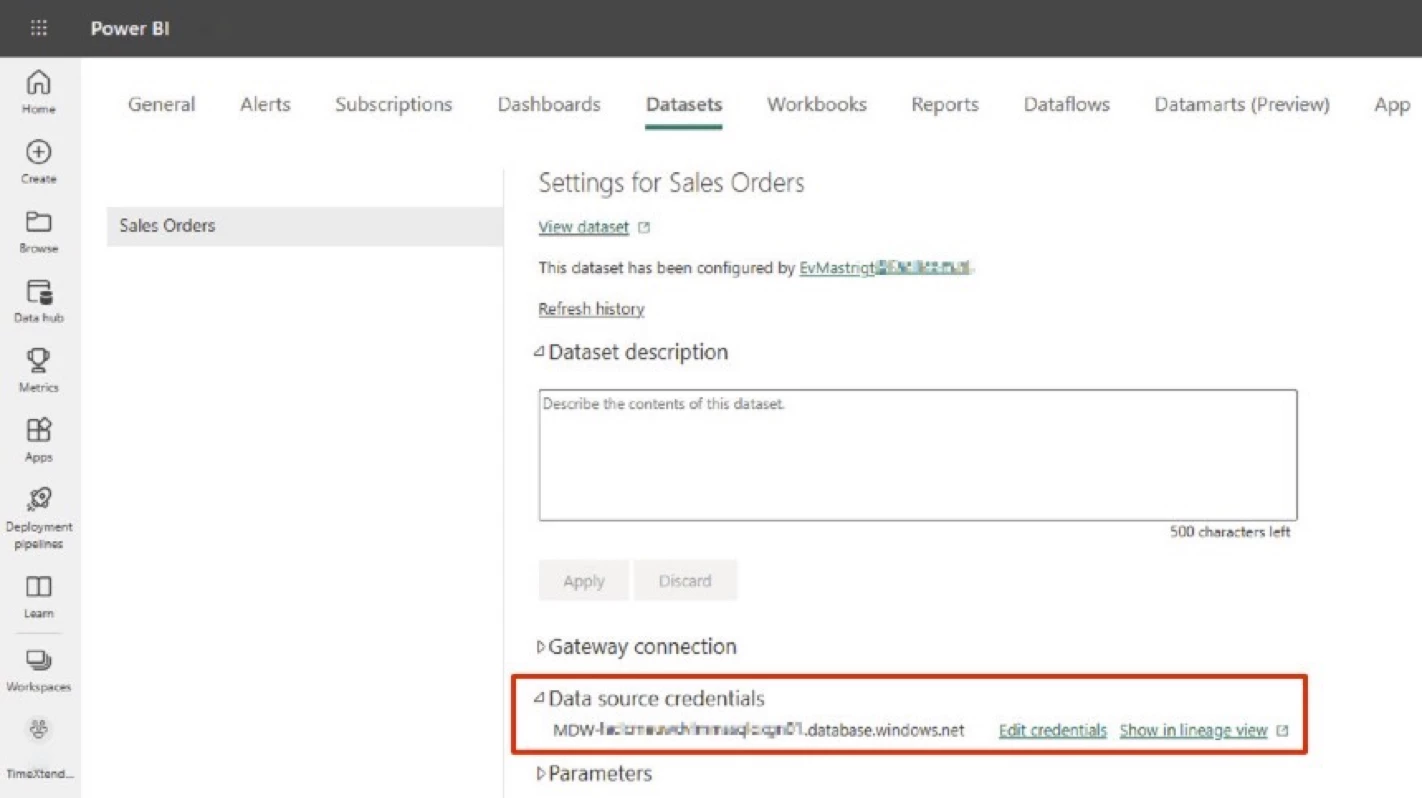Screen dimensions: 1422x798
Task: Expand the Parameters section
Action: pos(541,774)
